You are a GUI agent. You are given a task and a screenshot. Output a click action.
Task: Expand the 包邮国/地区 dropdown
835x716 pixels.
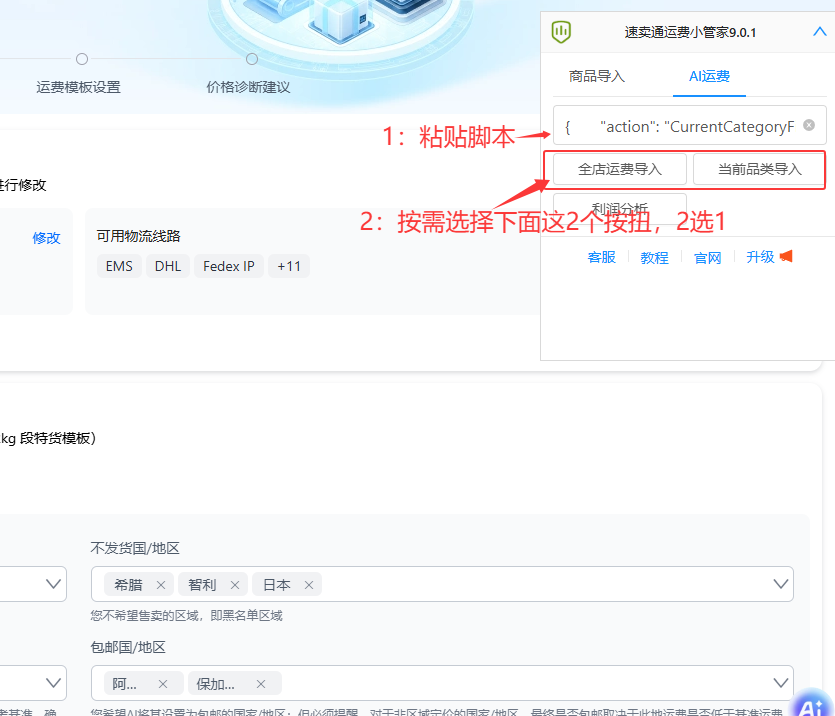click(781, 683)
